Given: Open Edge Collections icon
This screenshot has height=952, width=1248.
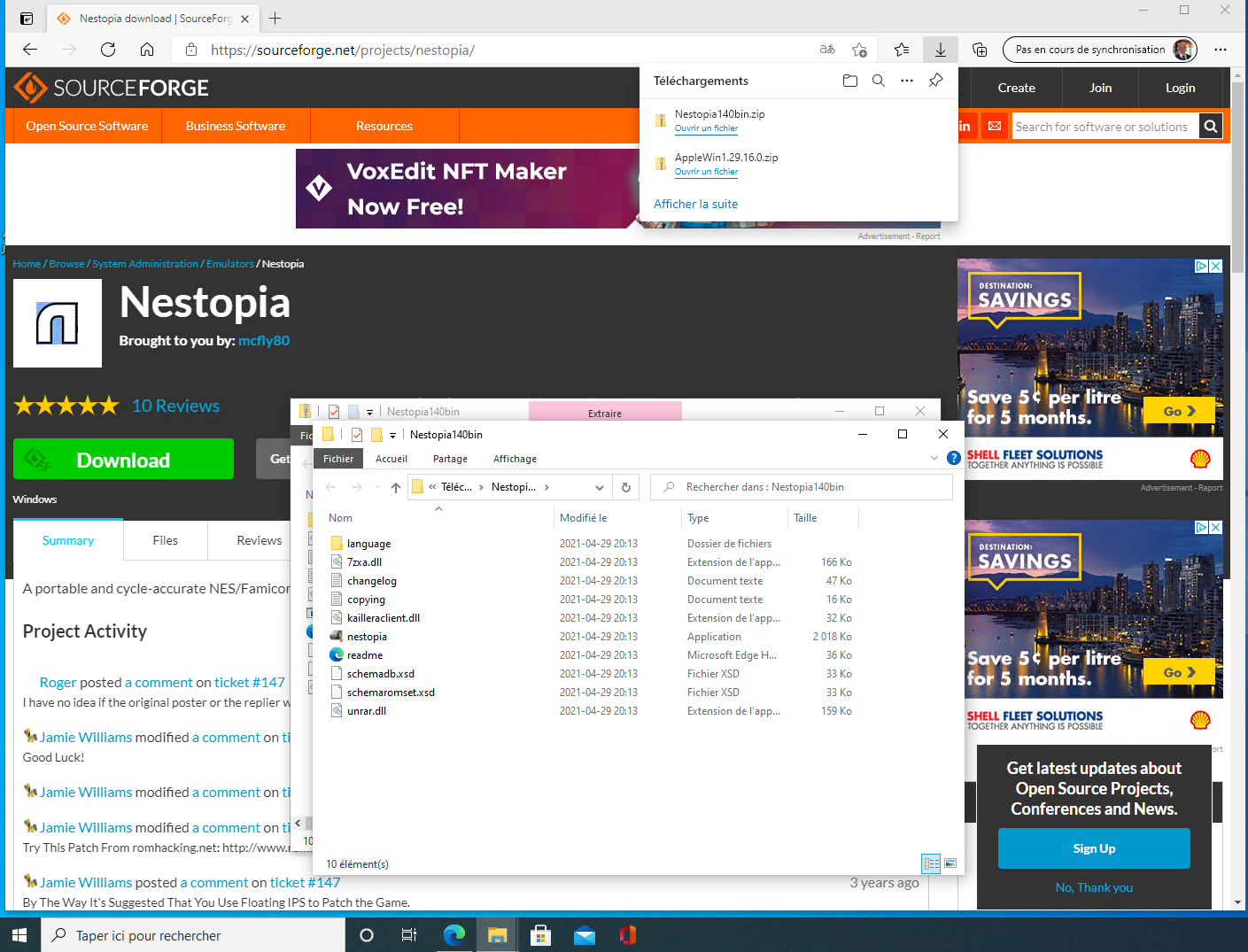Looking at the screenshot, I should point(980,50).
